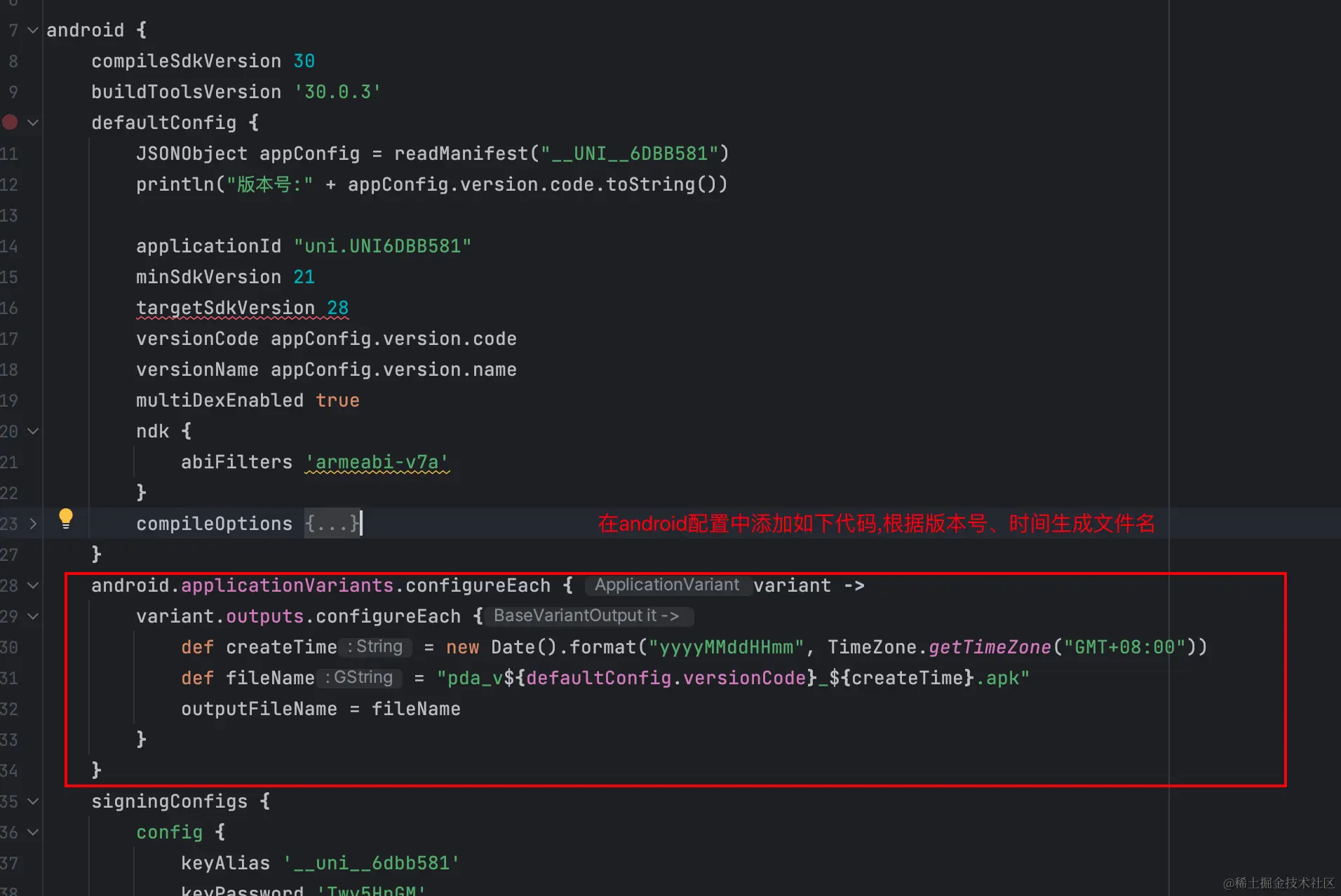Click the 'armeabi-v7a' string
This screenshot has height=896, width=1341.
tap(377, 462)
